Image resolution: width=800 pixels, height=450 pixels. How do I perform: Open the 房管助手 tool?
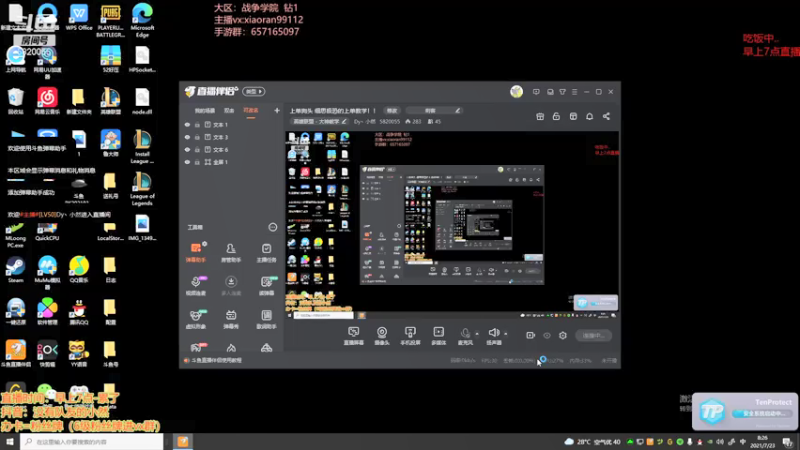pyautogui.click(x=231, y=253)
